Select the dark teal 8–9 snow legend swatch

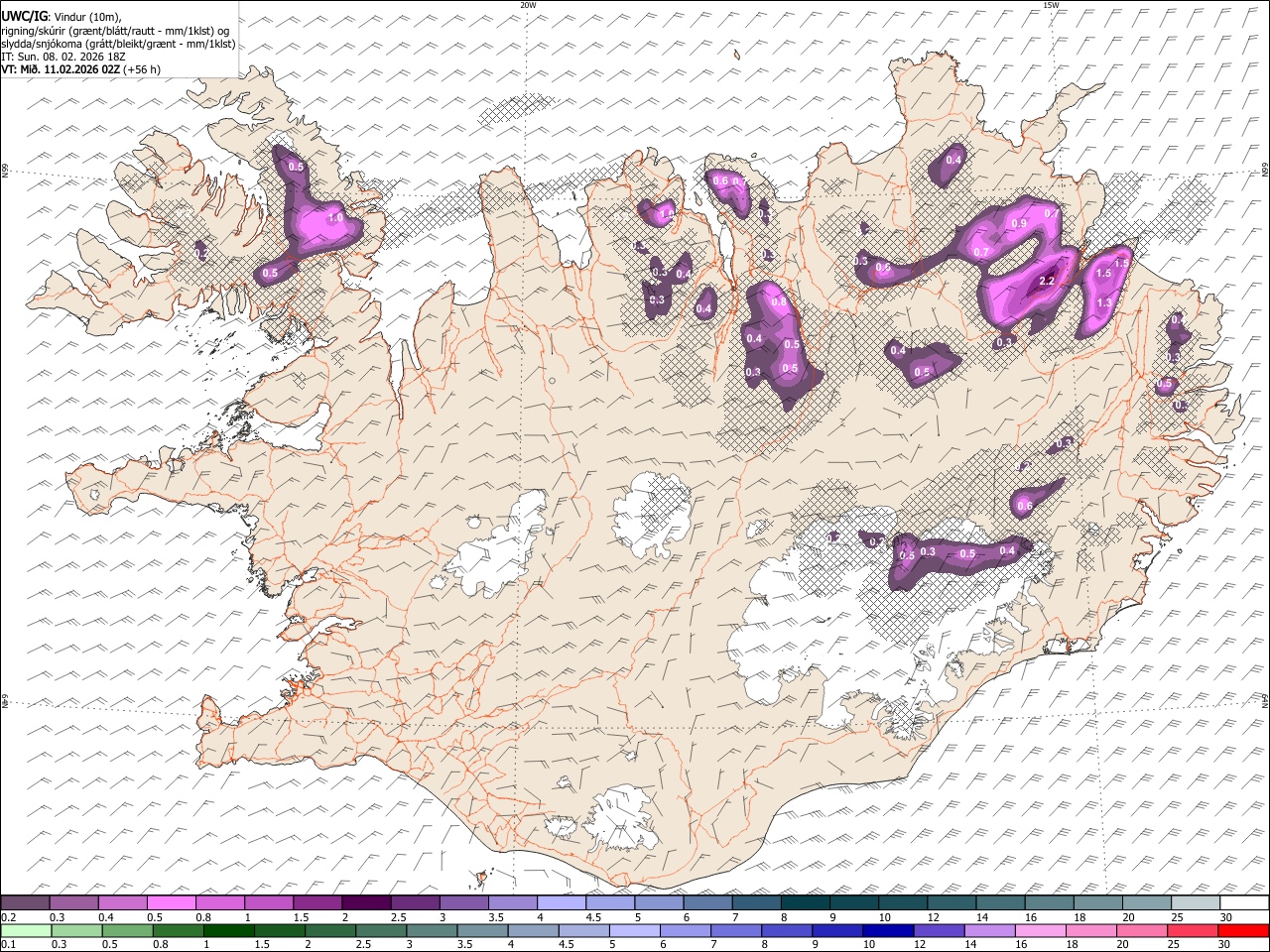pos(806,902)
